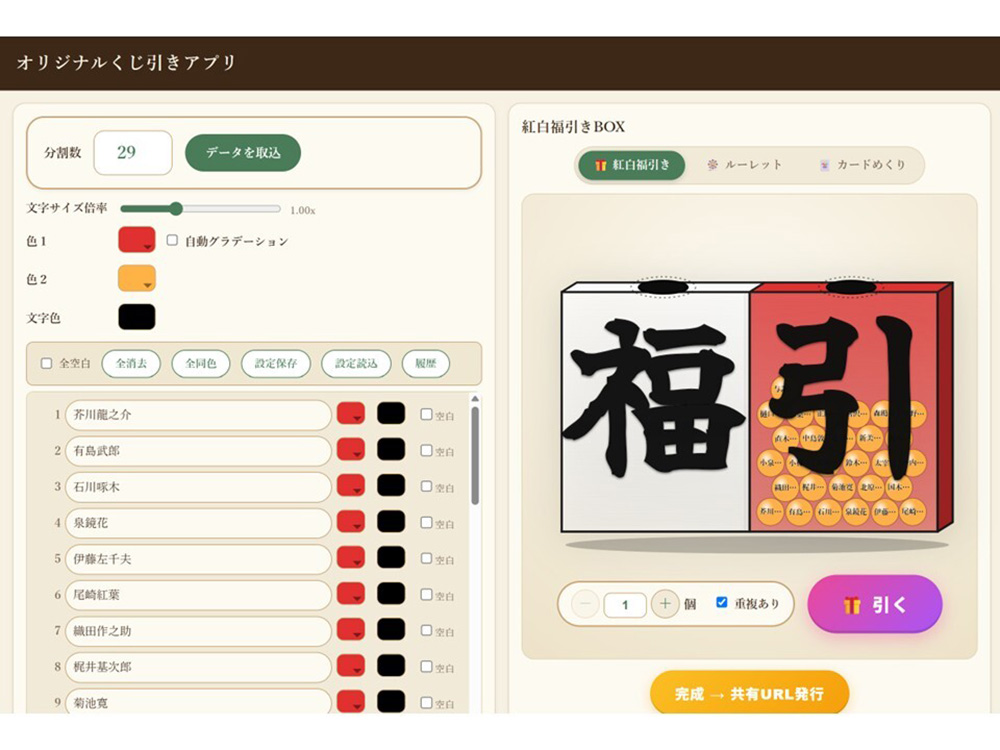Open black text color swatch for 梶井基次郎

coord(391,666)
